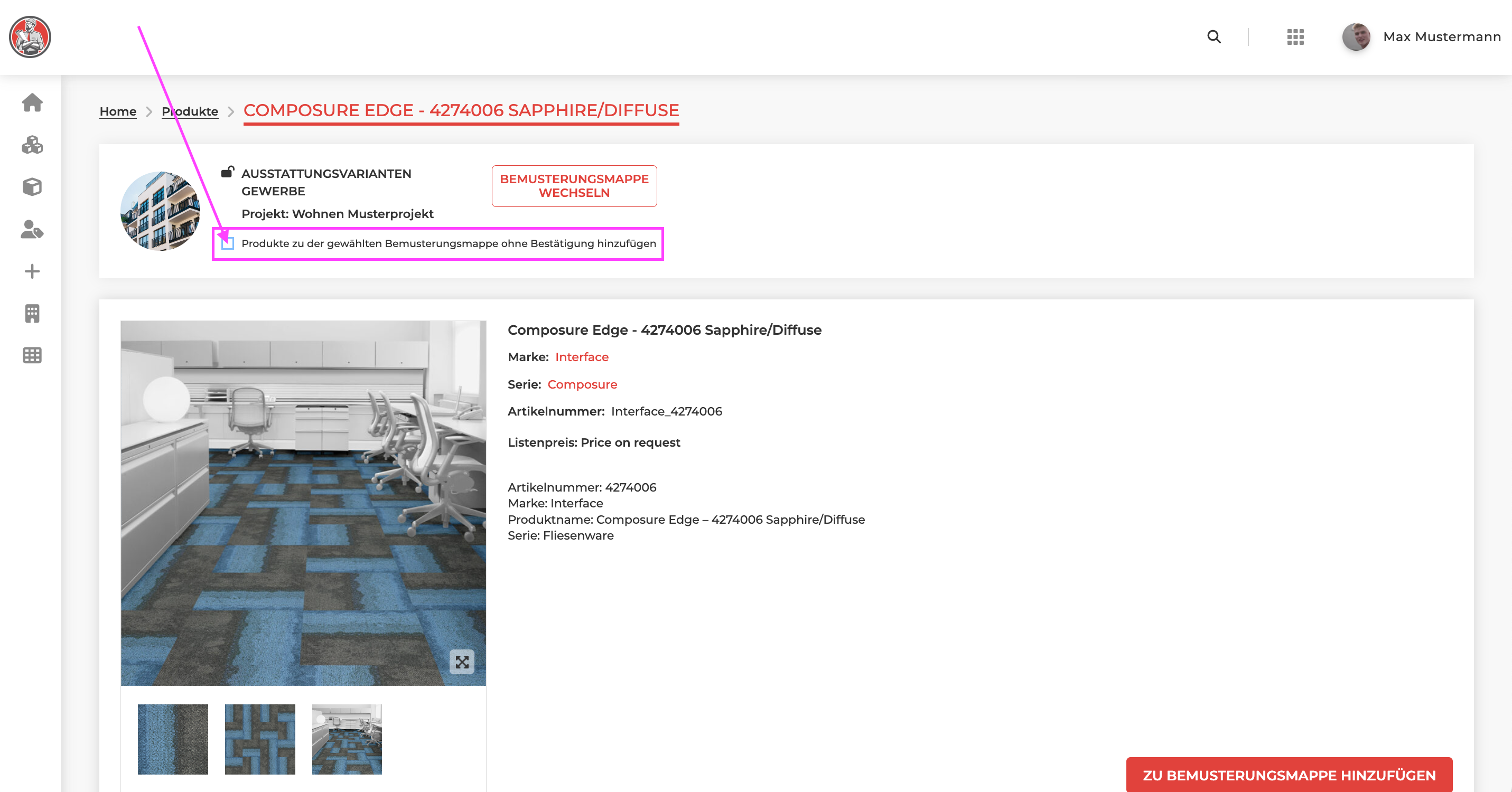The height and width of the screenshot is (792, 1512).
Task: Click Listenpreis: Price on request text
Action: tap(594, 442)
